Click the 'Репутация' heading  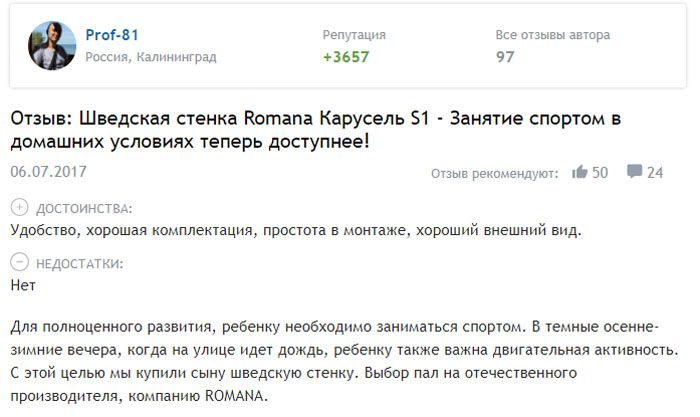(x=354, y=35)
